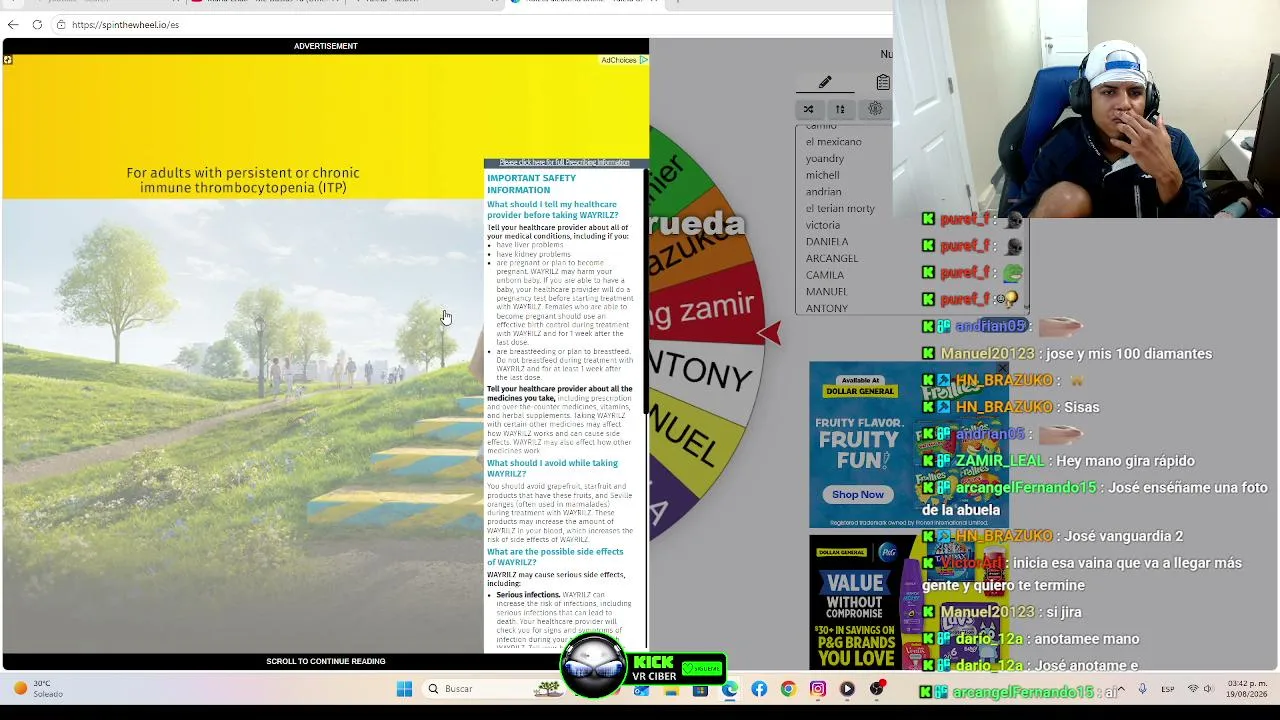Select entry 'ANTONY' in the entries list
The width and height of the screenshot is (1280, 720).
(x=827, y=308)
